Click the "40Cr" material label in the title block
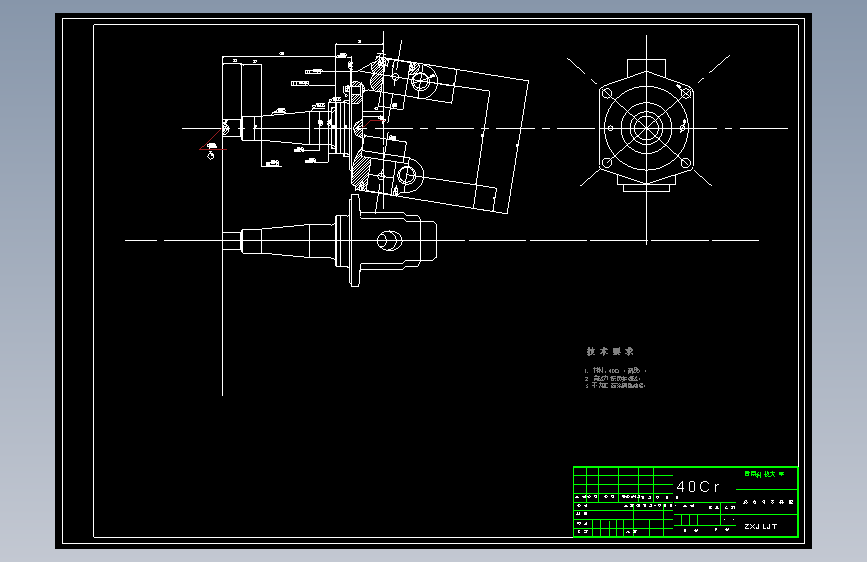Viewport: 867px width, 562px height. (x=698, y=487)
